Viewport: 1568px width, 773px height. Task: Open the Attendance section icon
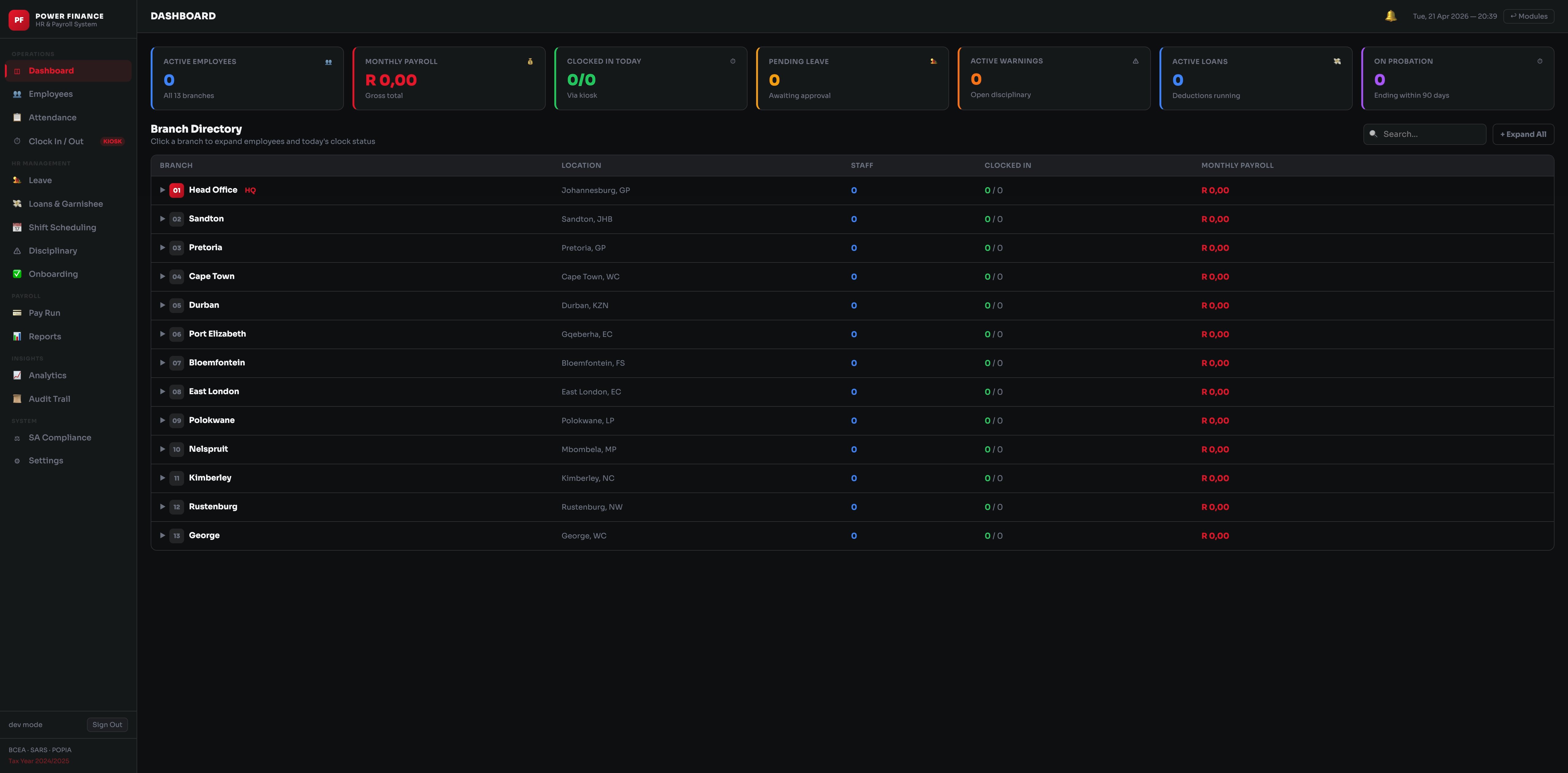17,117
